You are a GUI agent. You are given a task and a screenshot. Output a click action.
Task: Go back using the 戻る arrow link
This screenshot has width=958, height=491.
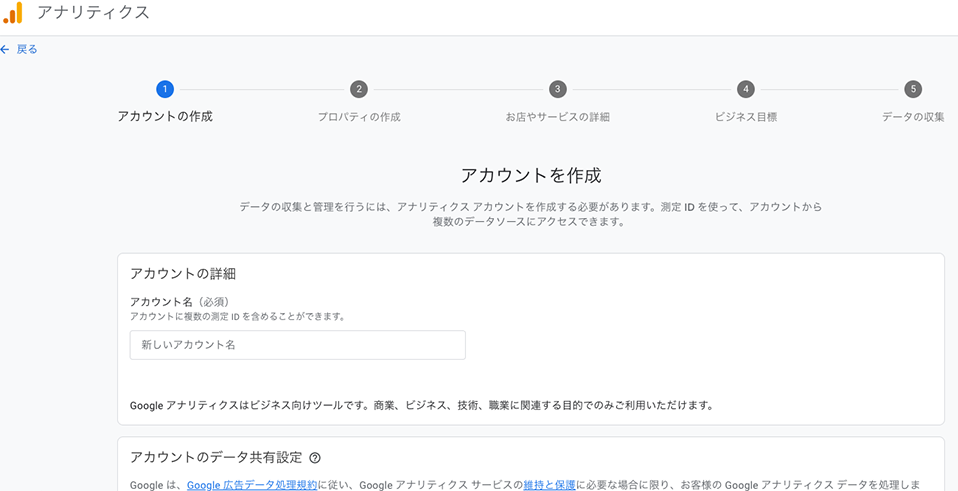pyautogui.click(x=19, y=49)
